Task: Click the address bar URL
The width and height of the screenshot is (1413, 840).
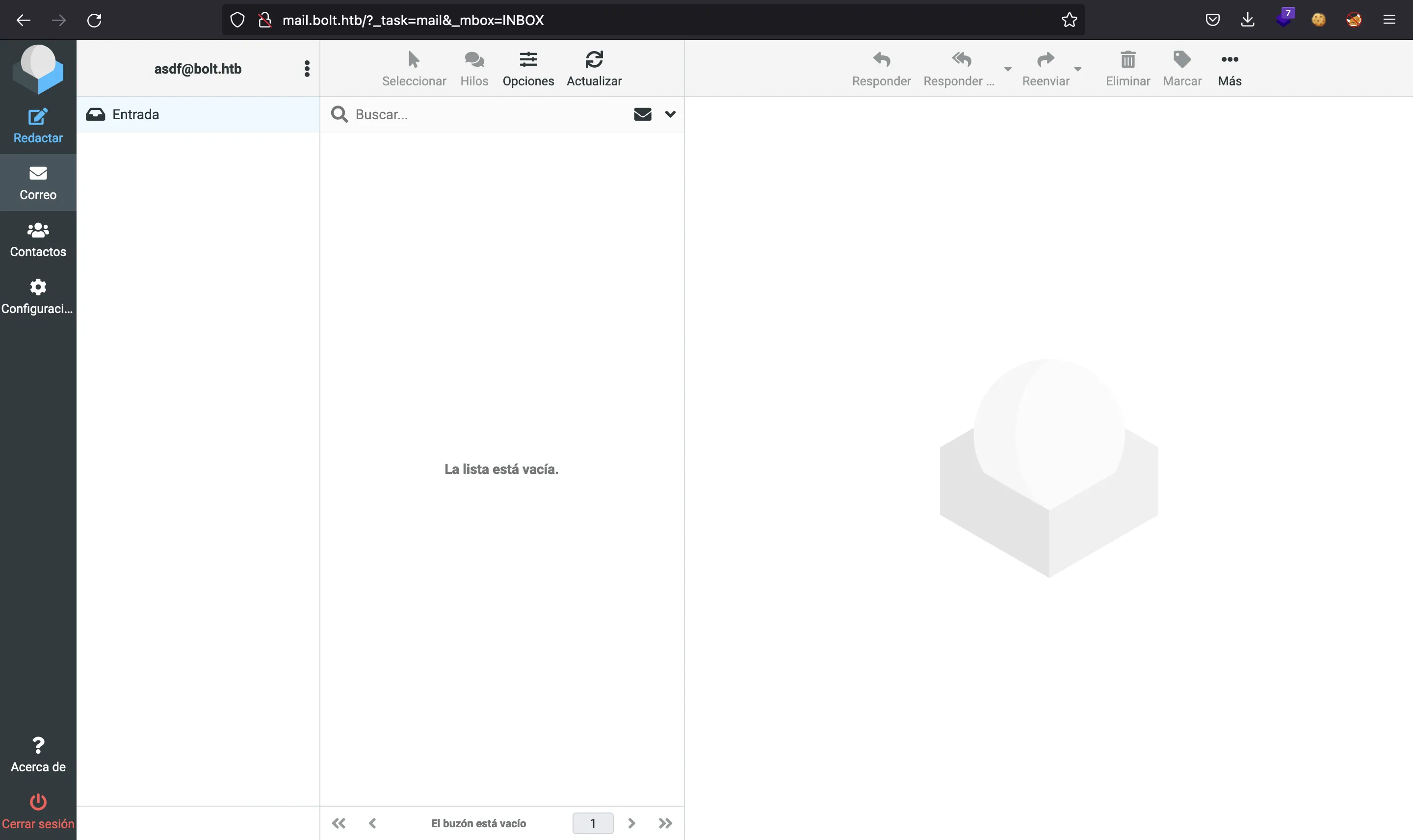Action: pos(413,21)
